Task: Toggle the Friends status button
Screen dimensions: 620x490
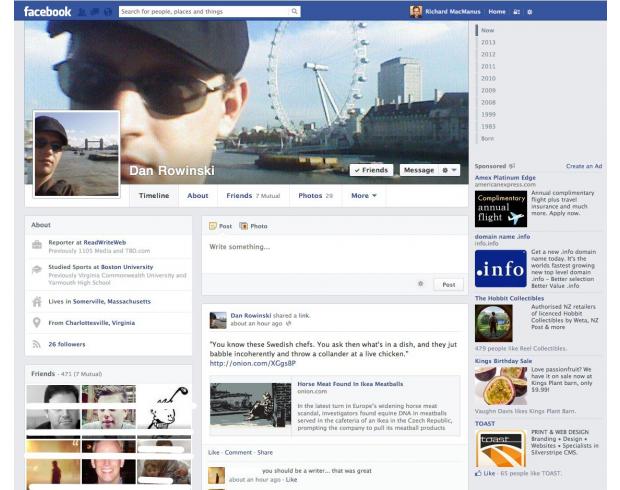Action: pos(371,170)
